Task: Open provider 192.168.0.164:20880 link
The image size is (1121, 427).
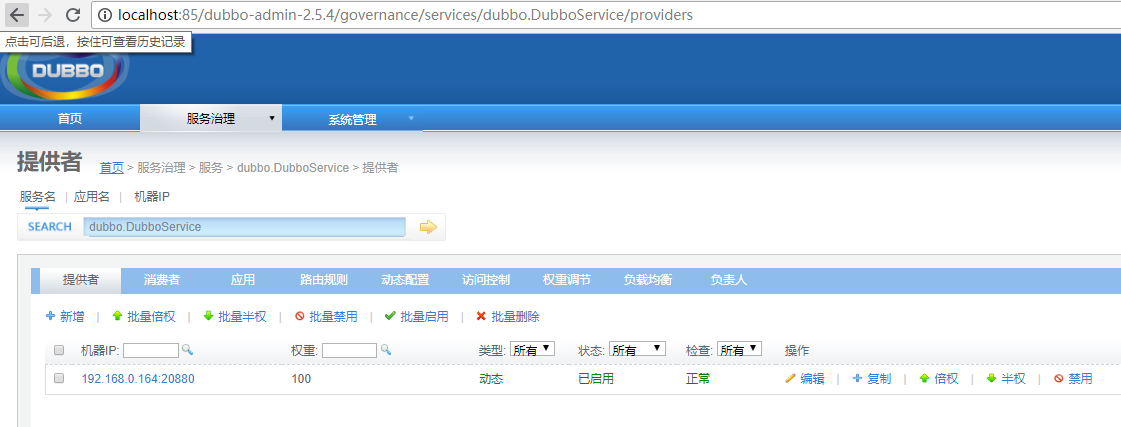Action: pos(138,379)
